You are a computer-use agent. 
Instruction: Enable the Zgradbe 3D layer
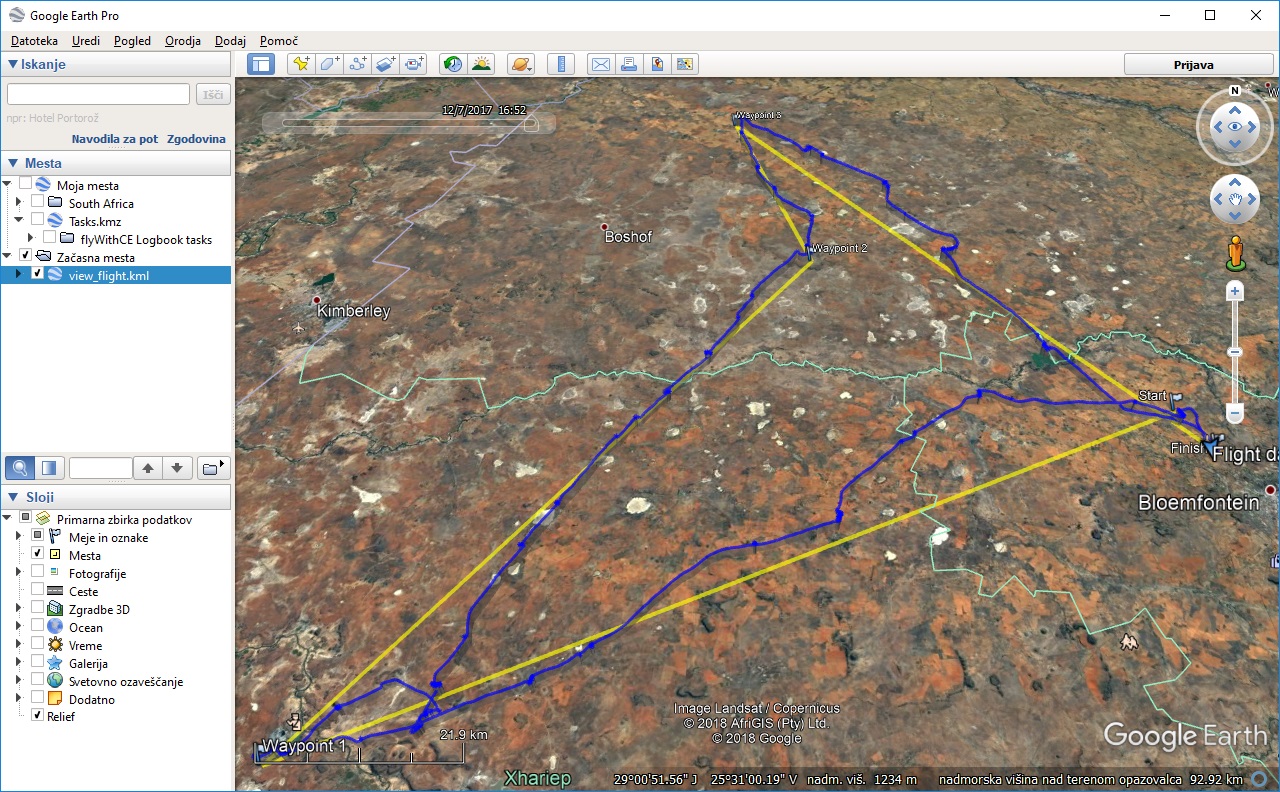pos(37,609)
